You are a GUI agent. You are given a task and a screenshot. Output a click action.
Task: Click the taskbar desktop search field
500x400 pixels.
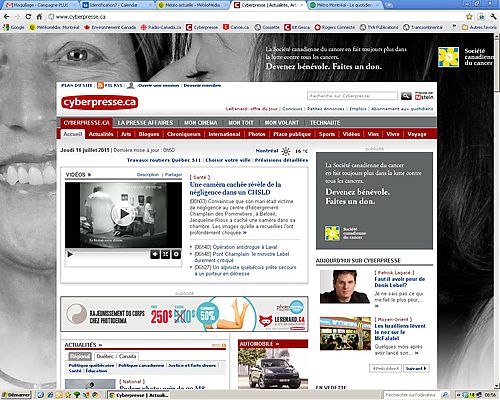412,395
